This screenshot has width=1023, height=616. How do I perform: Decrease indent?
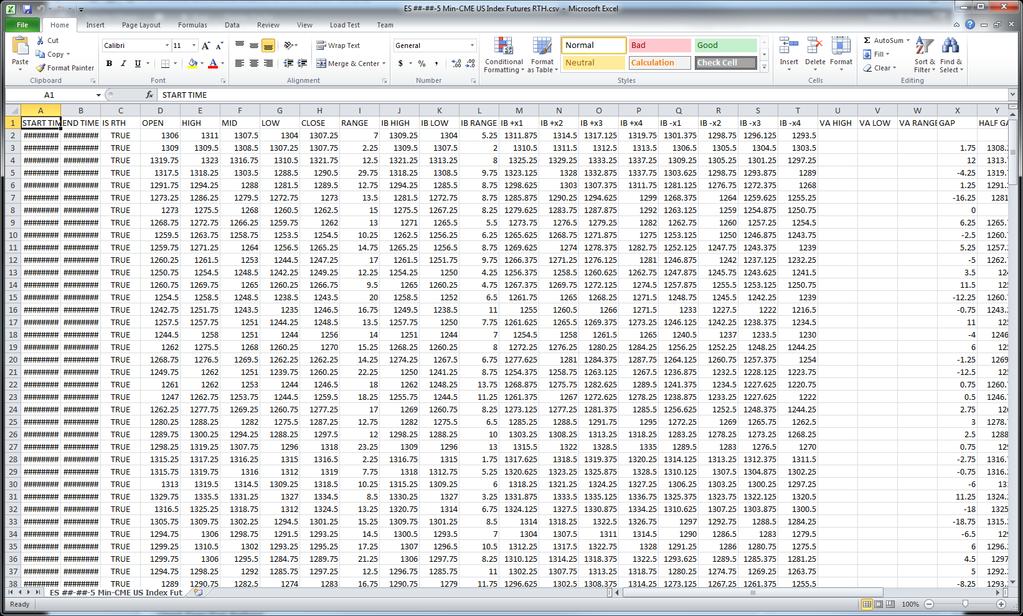tap(288, 63)
